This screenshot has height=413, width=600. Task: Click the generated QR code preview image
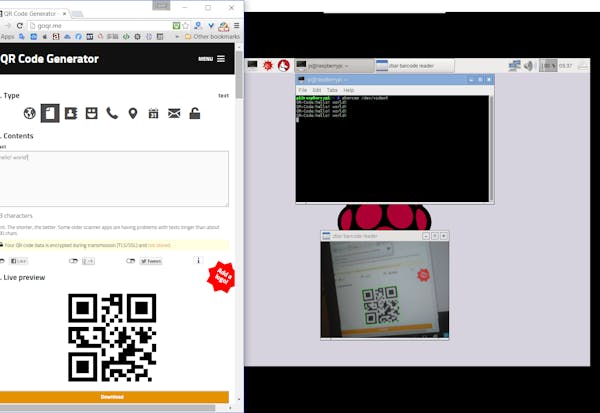click(112, 338)
